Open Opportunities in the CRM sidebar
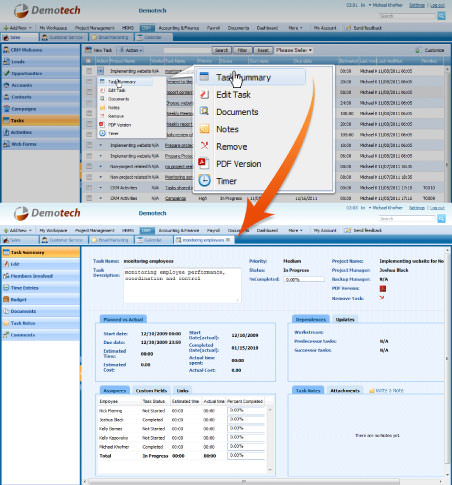The image size is (452, 485). pyautogui.click(x=40, y=73)
